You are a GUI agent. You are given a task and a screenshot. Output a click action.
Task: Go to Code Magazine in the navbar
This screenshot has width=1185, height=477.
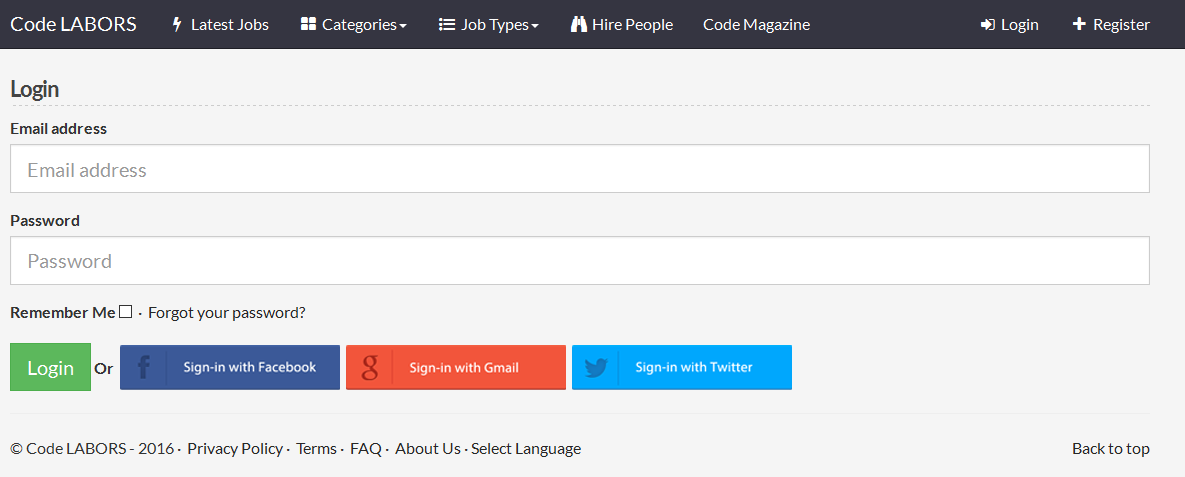[x=756, y=24]
